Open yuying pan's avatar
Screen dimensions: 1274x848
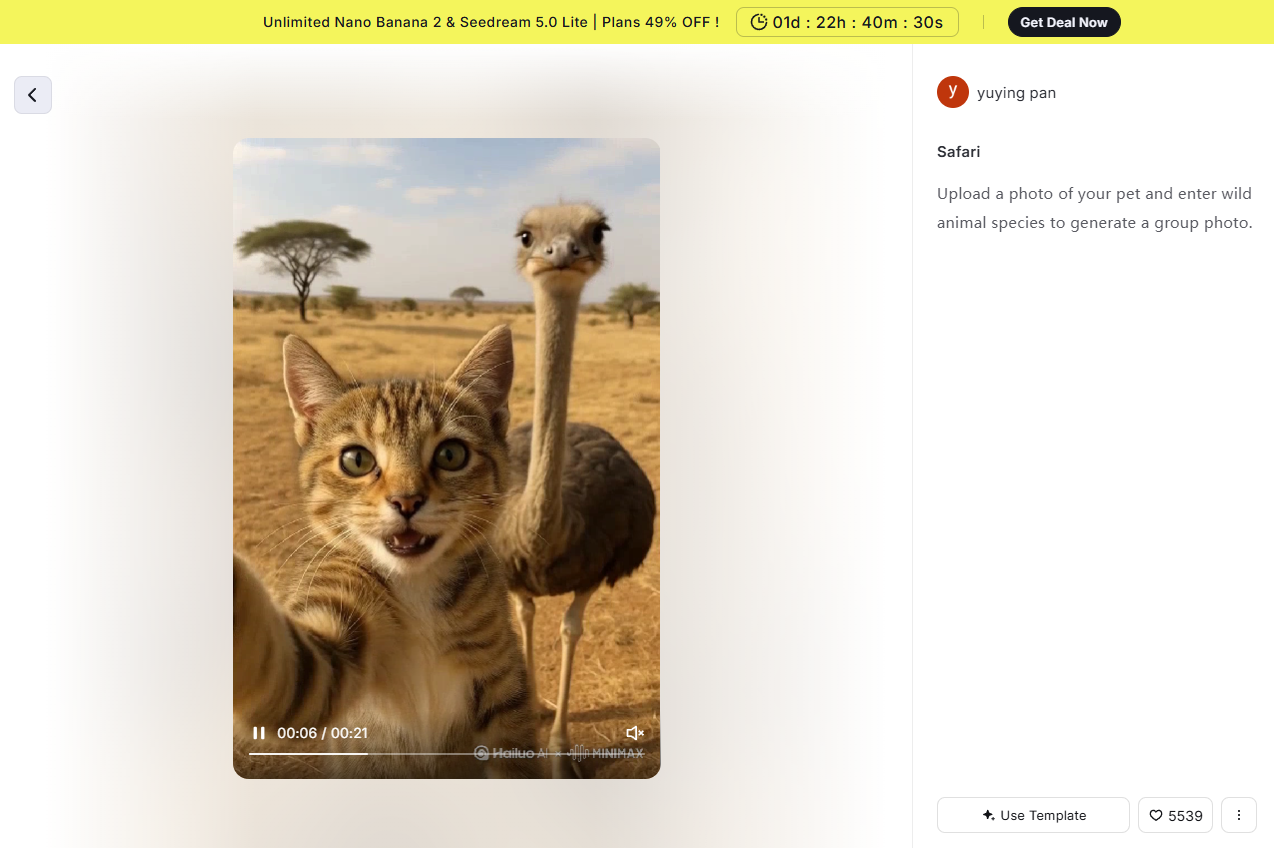[x=953, y=92]
